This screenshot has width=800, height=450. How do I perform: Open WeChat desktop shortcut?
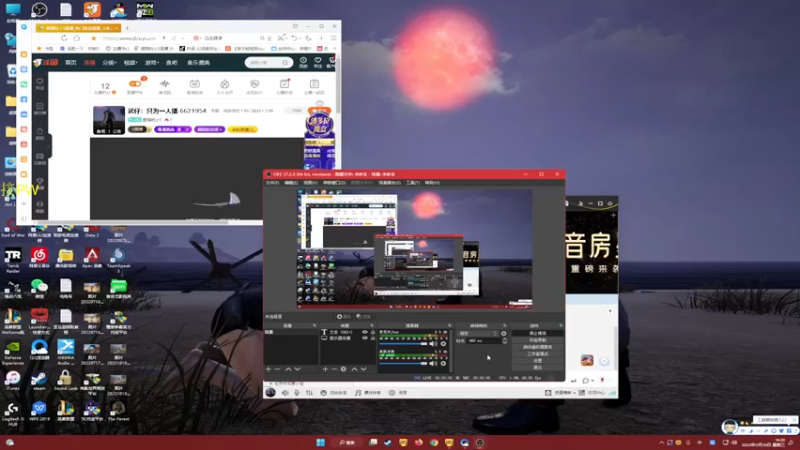pyautogui.click(x=39, y=288)
